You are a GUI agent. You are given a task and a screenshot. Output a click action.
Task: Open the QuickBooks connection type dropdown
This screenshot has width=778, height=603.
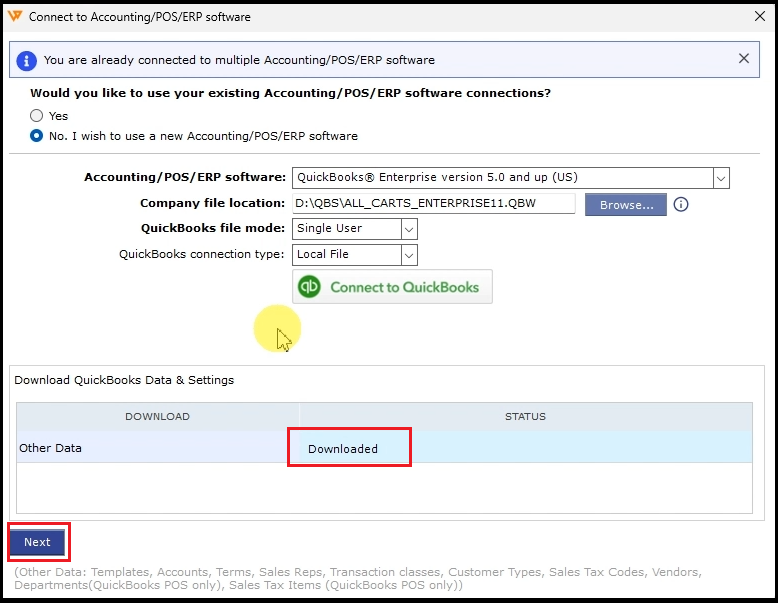(x=408, y=255)
